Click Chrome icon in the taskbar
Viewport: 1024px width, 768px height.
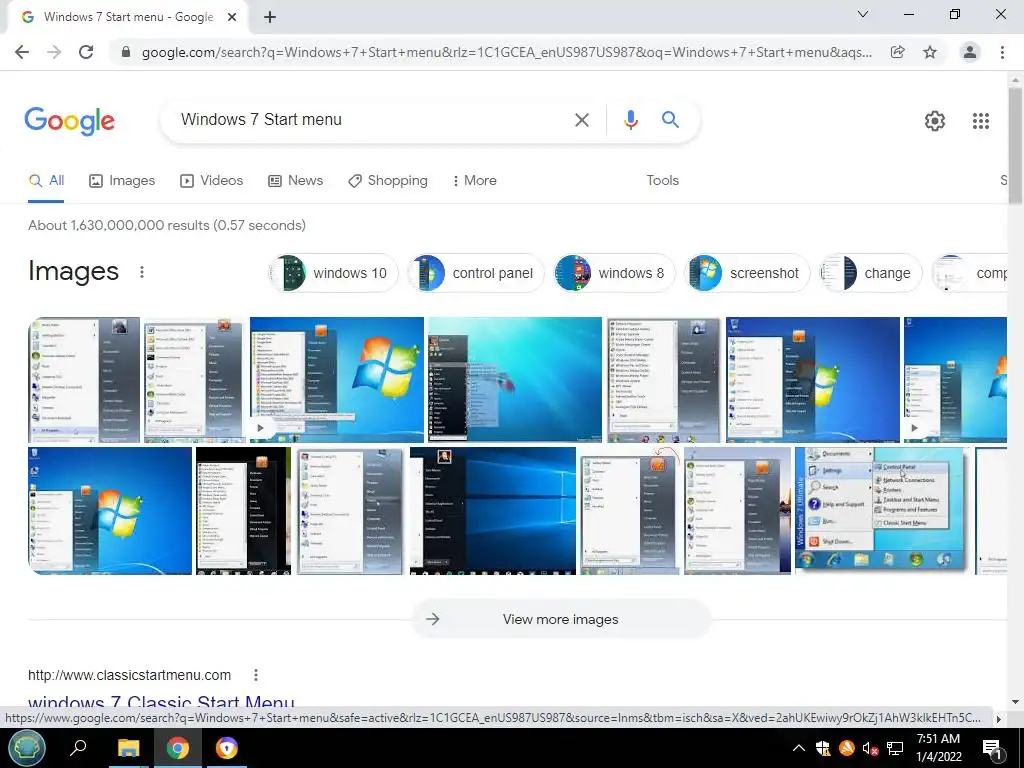tap(178, 748)
